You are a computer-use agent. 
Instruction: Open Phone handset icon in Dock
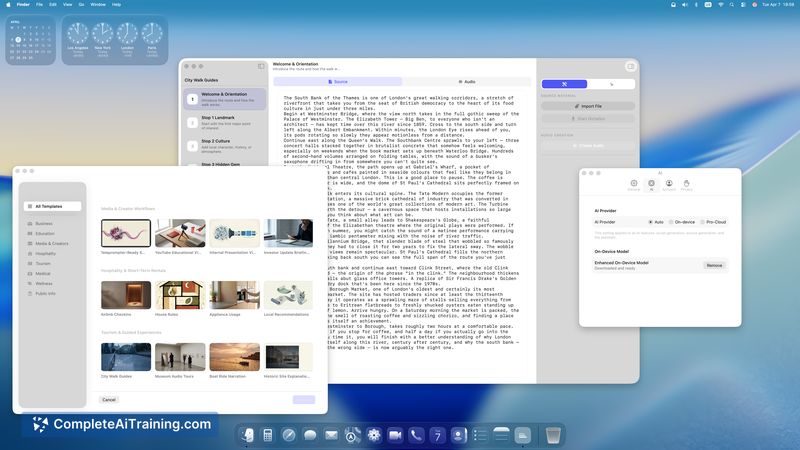coord(416,435)
